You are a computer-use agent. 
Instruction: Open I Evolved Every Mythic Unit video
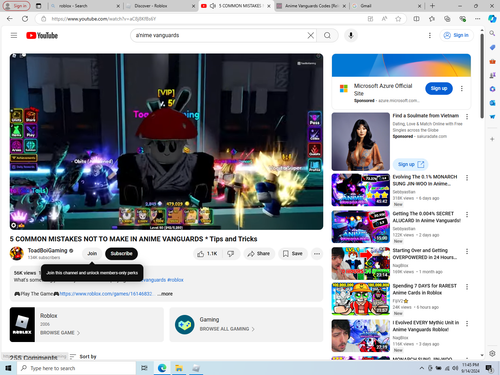[361, 336]
